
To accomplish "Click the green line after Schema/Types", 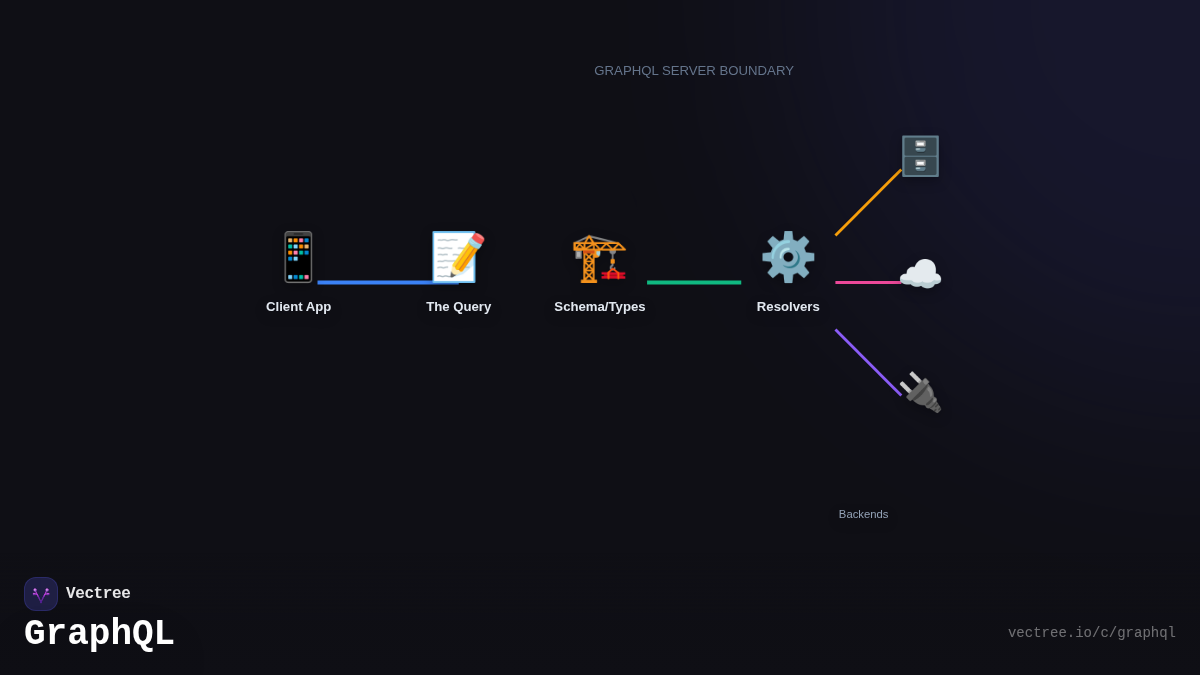I will coord(694,281).
